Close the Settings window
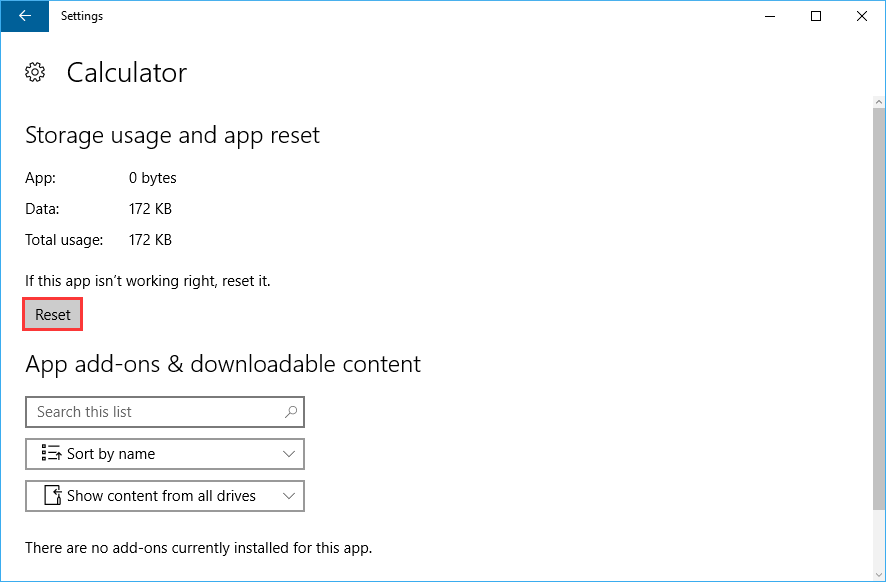The width and height of the screenshot is (886, 582). [862, 16]
